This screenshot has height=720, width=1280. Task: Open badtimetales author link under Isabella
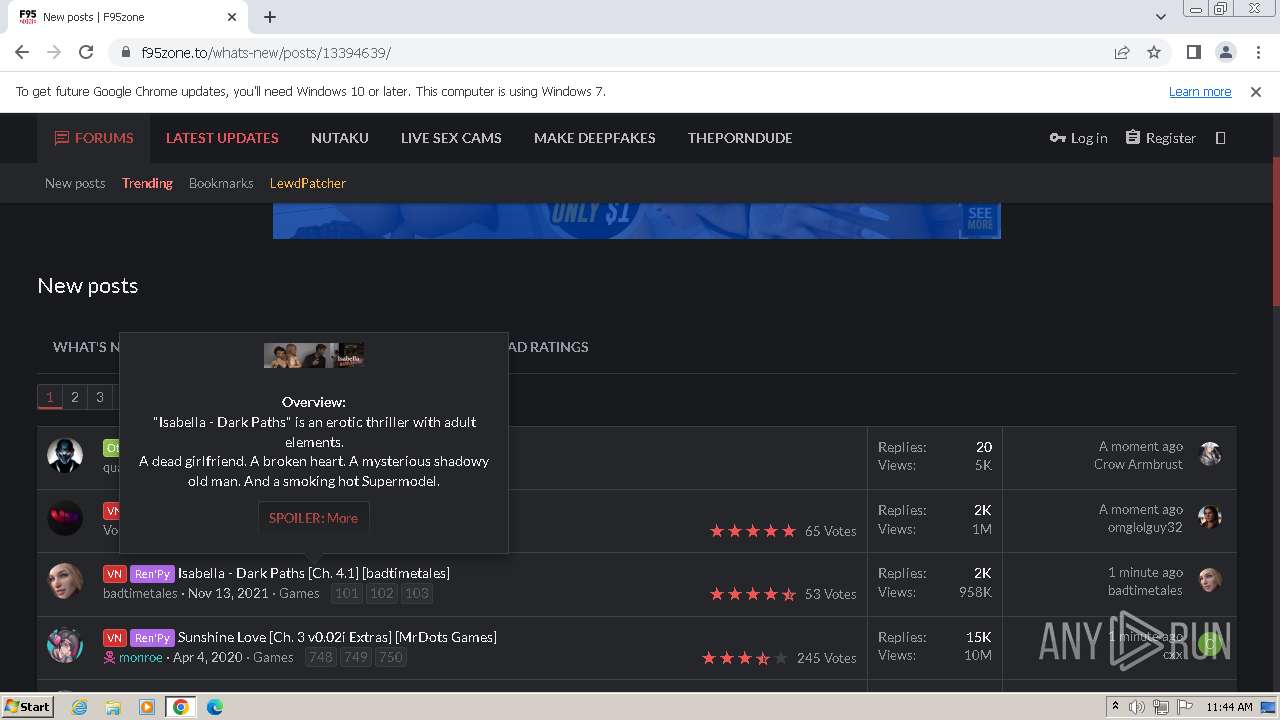(x=140, y=593)
